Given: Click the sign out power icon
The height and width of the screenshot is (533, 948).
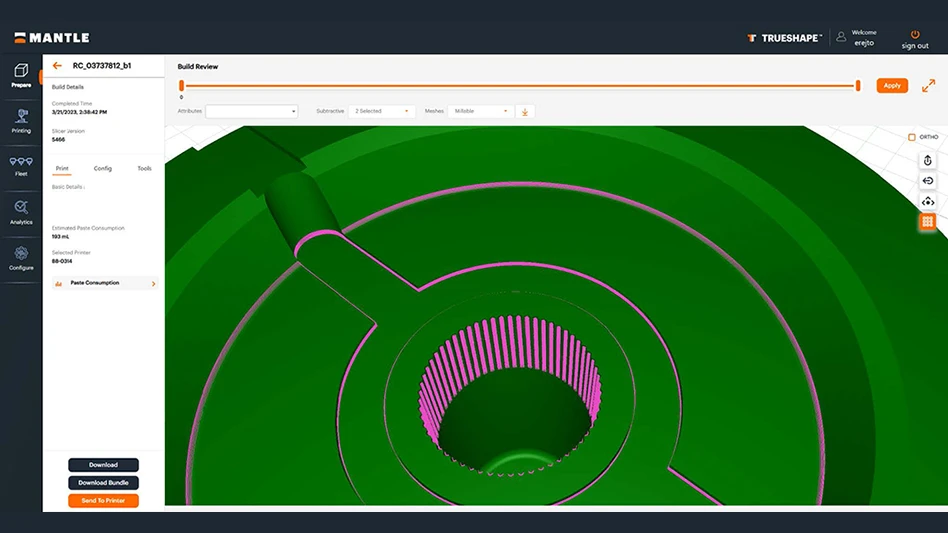Looking at the screenshot, I should click(914, 35).
